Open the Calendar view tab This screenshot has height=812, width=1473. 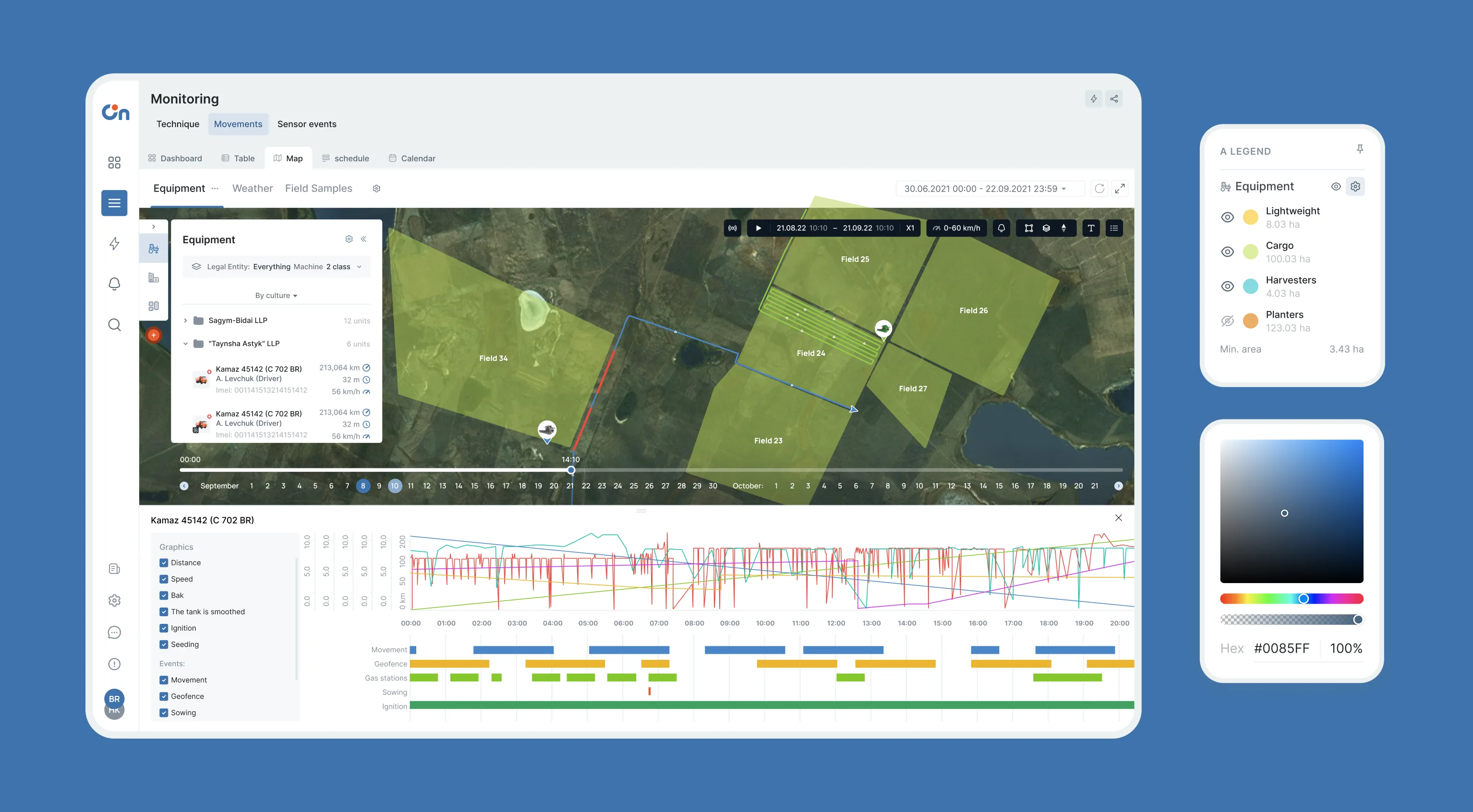[412, 158]
